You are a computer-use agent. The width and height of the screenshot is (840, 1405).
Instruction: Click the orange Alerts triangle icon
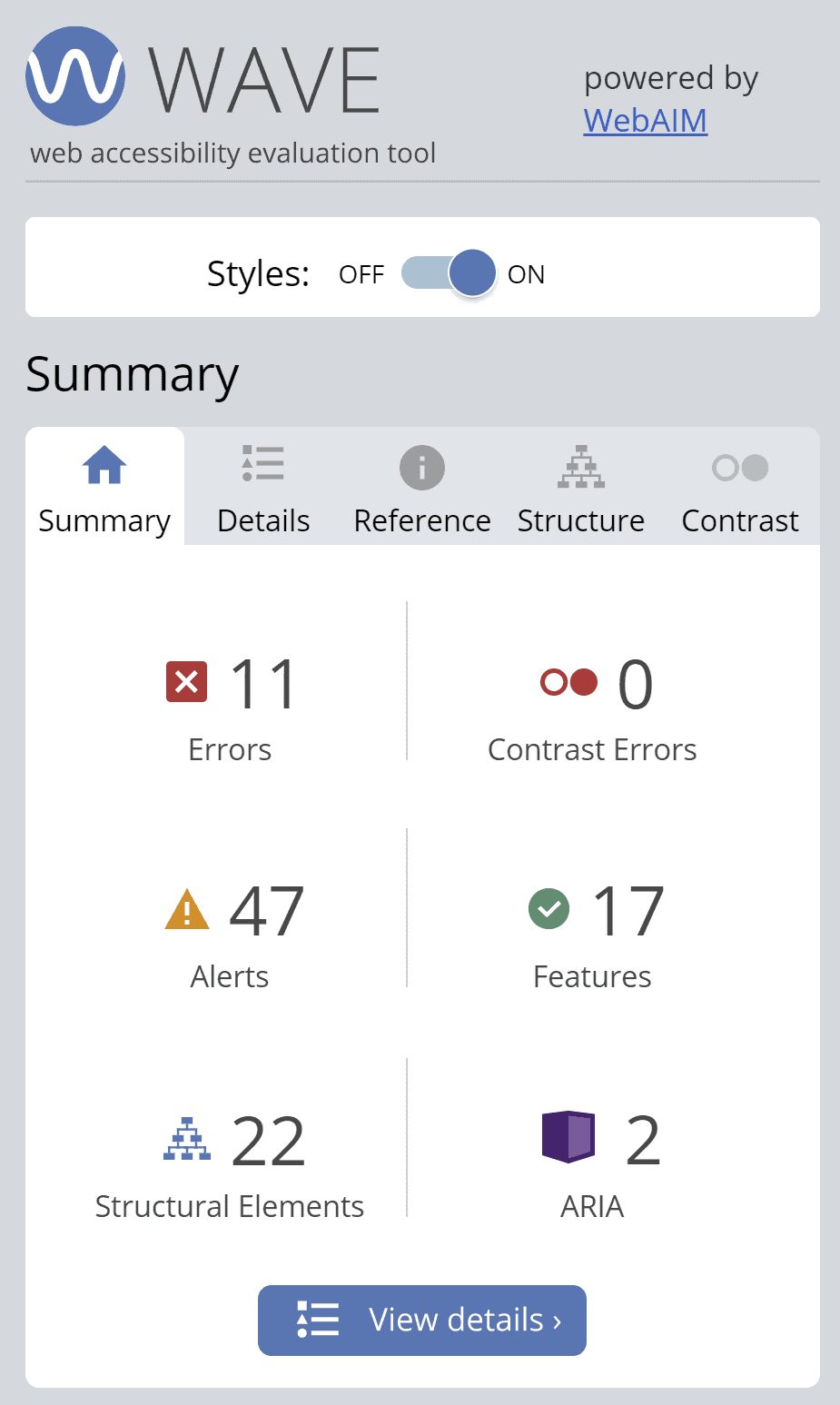[x=187, y=909]
